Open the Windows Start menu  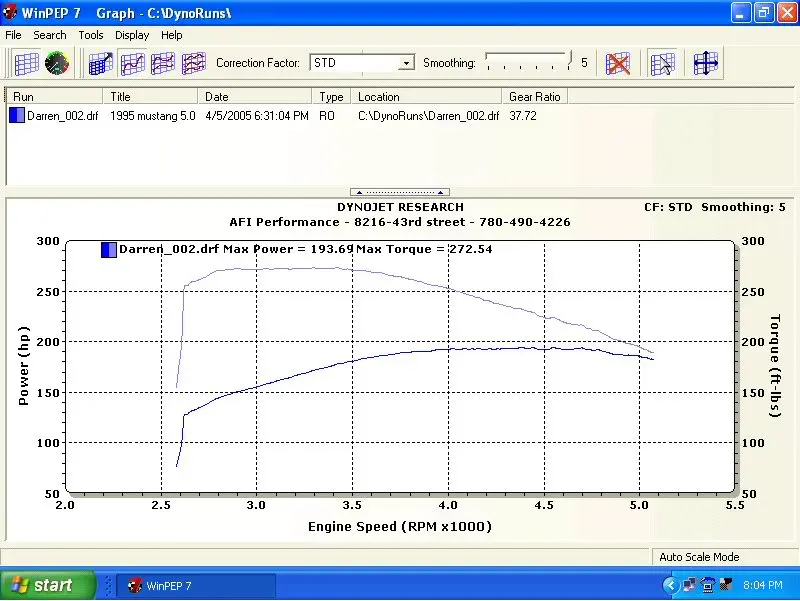(47, 585)
